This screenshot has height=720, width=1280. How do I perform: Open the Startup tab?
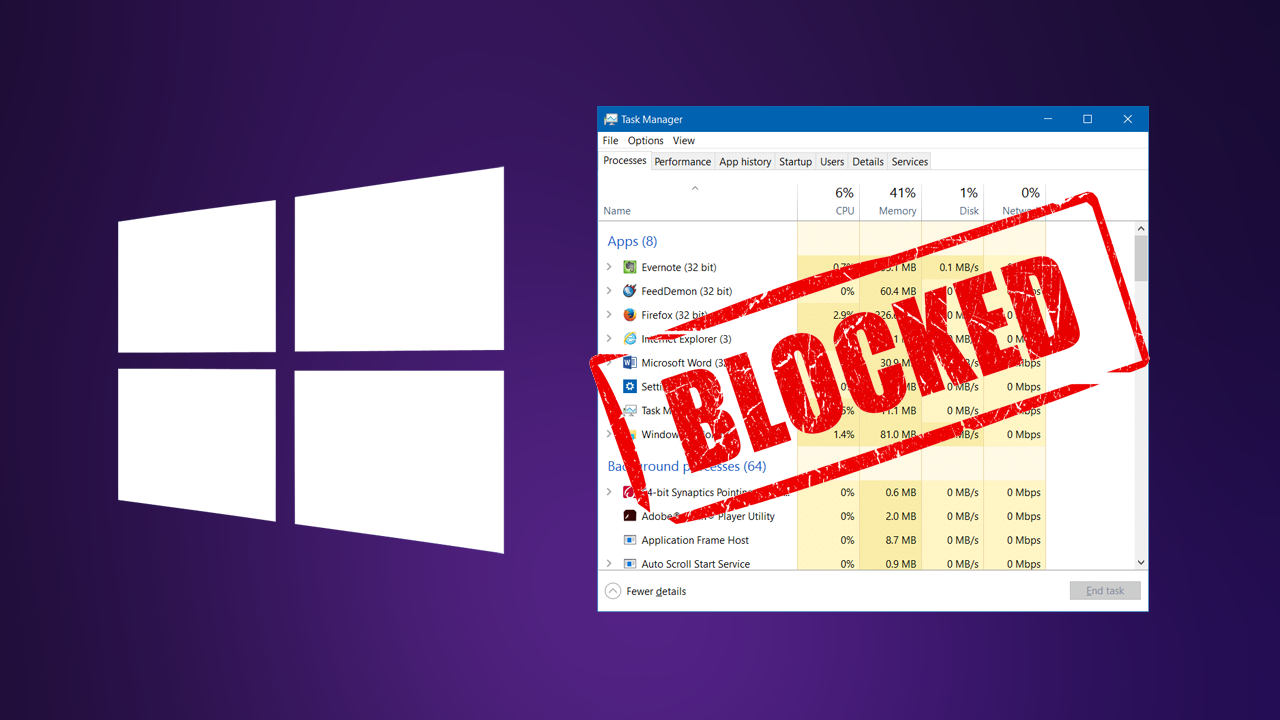click(796, 162)
